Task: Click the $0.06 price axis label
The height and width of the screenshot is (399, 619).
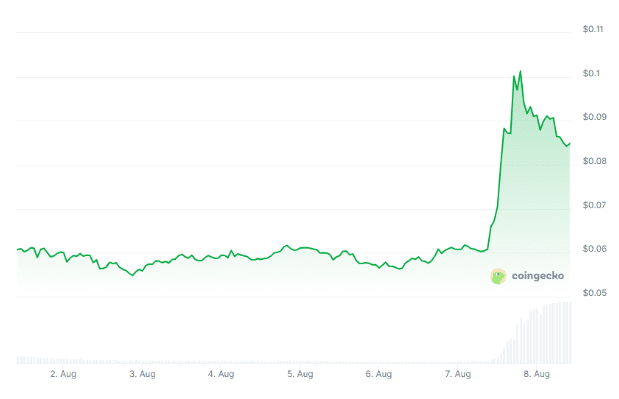Action: point(595,249)
